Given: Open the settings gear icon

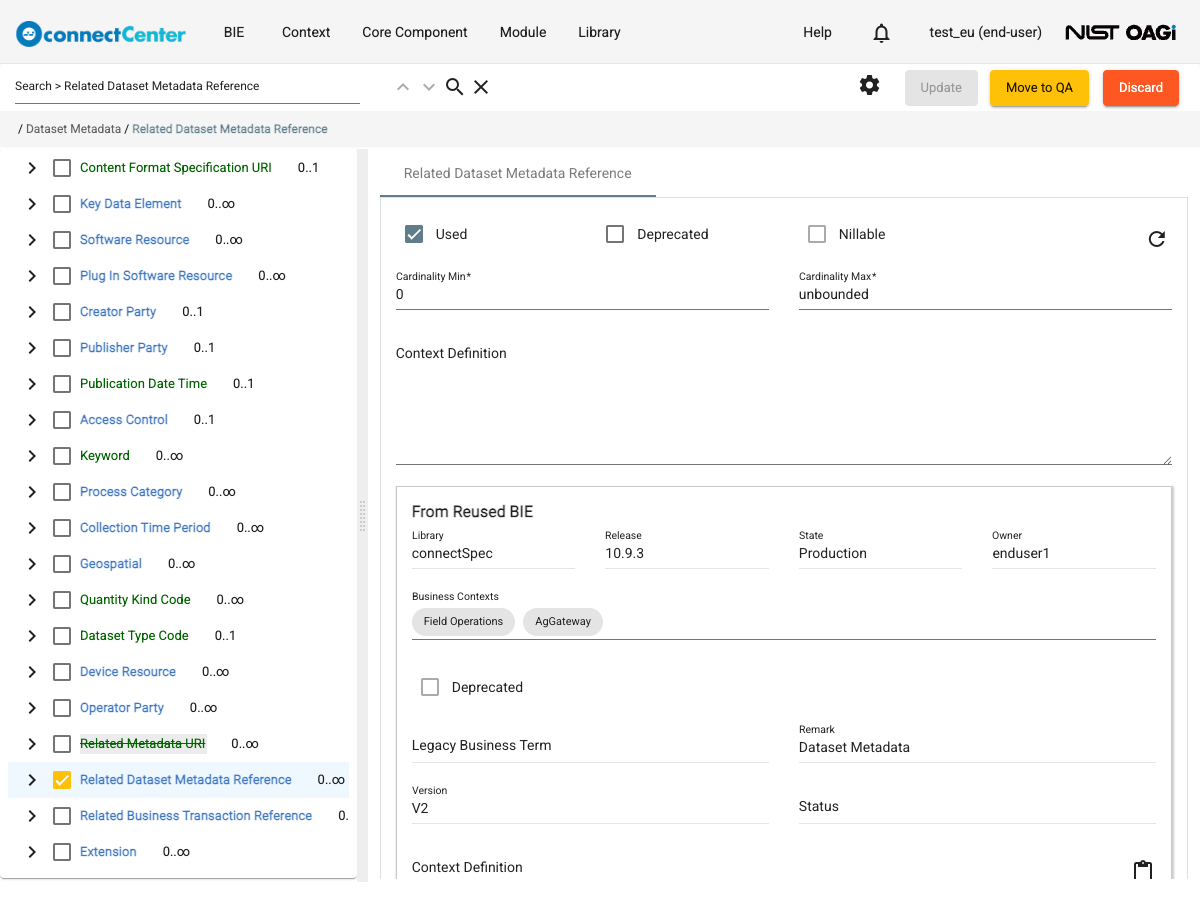Looking at the screenshot, I should coord(870,86).
